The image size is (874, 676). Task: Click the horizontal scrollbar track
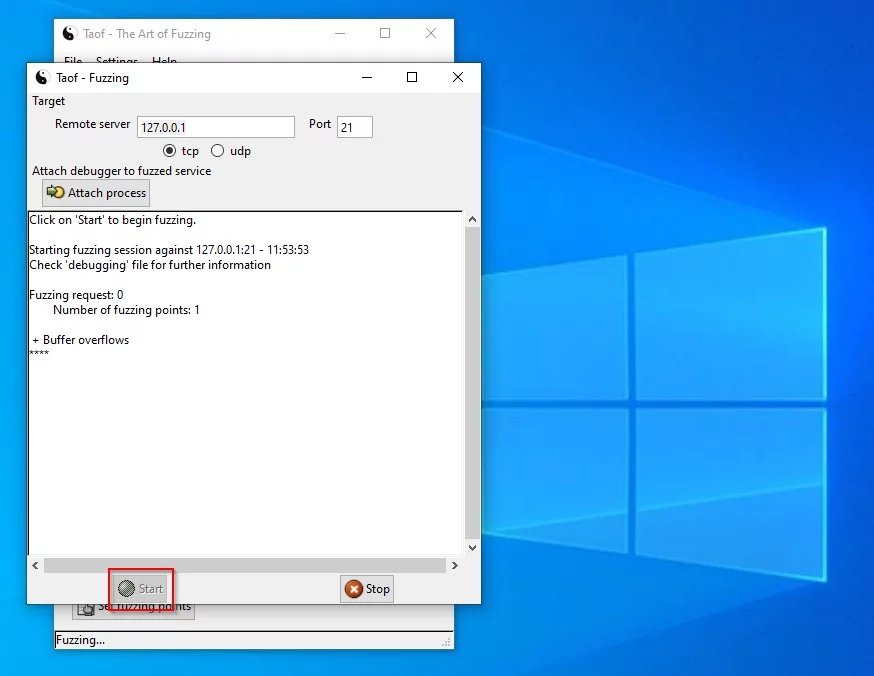[x=245, y=565]
